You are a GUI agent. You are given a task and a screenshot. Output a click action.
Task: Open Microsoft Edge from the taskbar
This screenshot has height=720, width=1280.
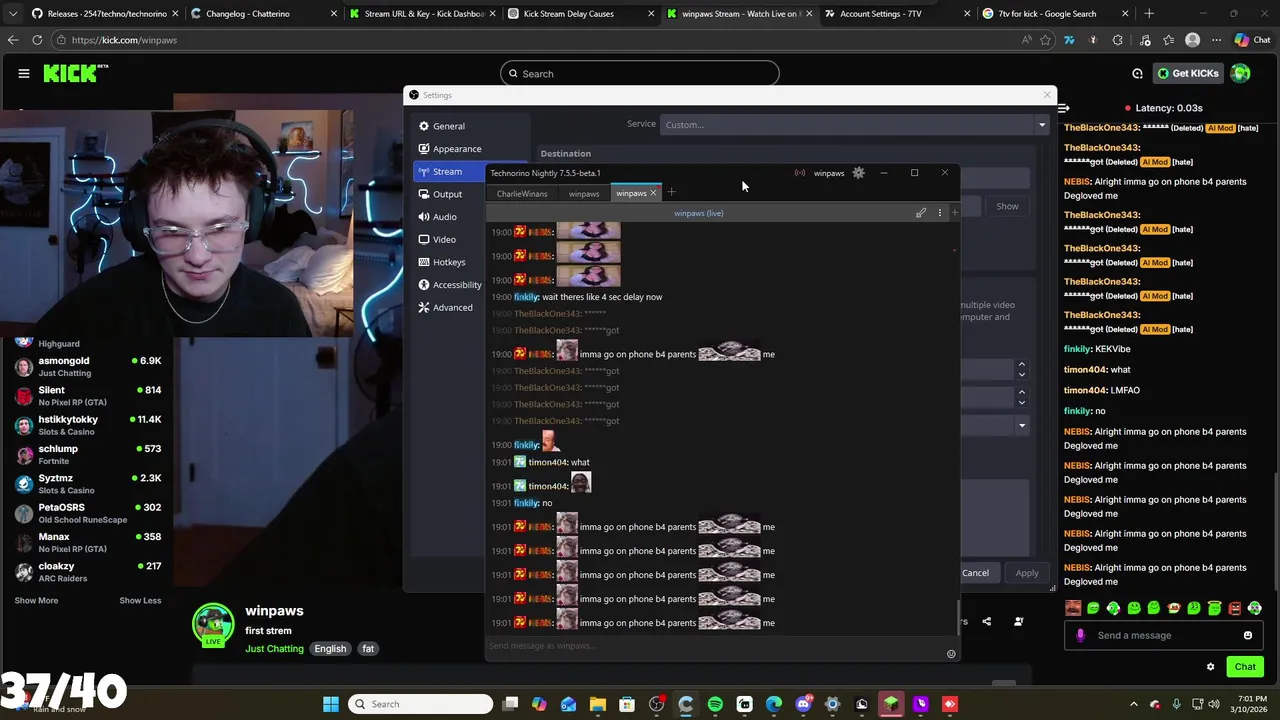click(774, 704)
